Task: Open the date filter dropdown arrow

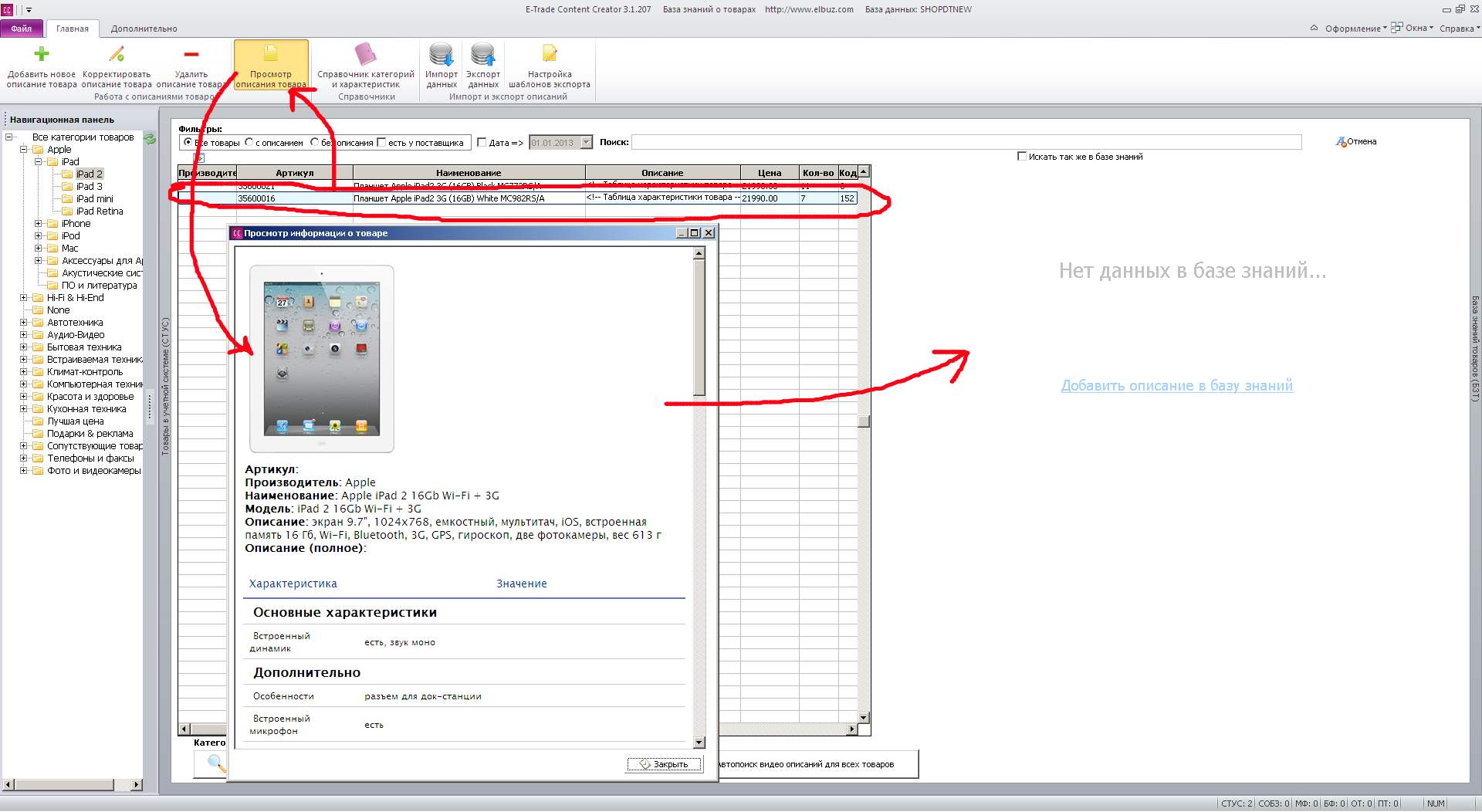Action: pyautogui.click(x=586, y=143)
